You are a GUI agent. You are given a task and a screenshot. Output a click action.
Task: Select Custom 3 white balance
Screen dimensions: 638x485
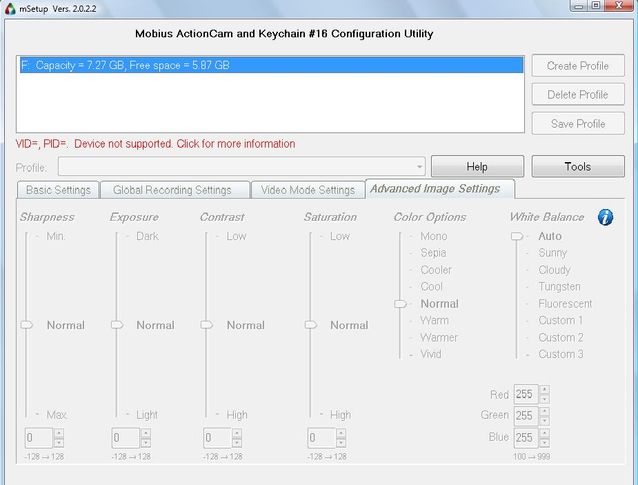561,354
